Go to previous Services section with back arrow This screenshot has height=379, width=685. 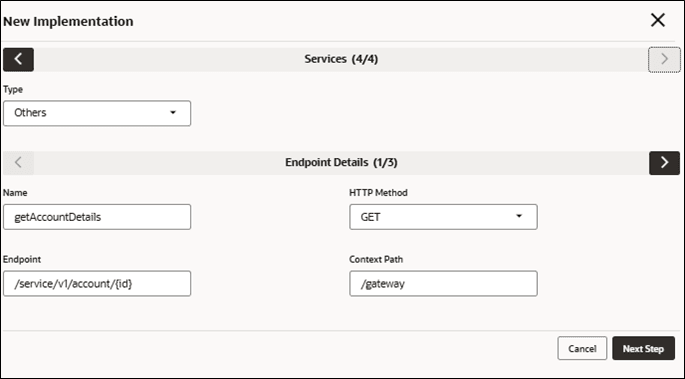(x=18, y=59)
